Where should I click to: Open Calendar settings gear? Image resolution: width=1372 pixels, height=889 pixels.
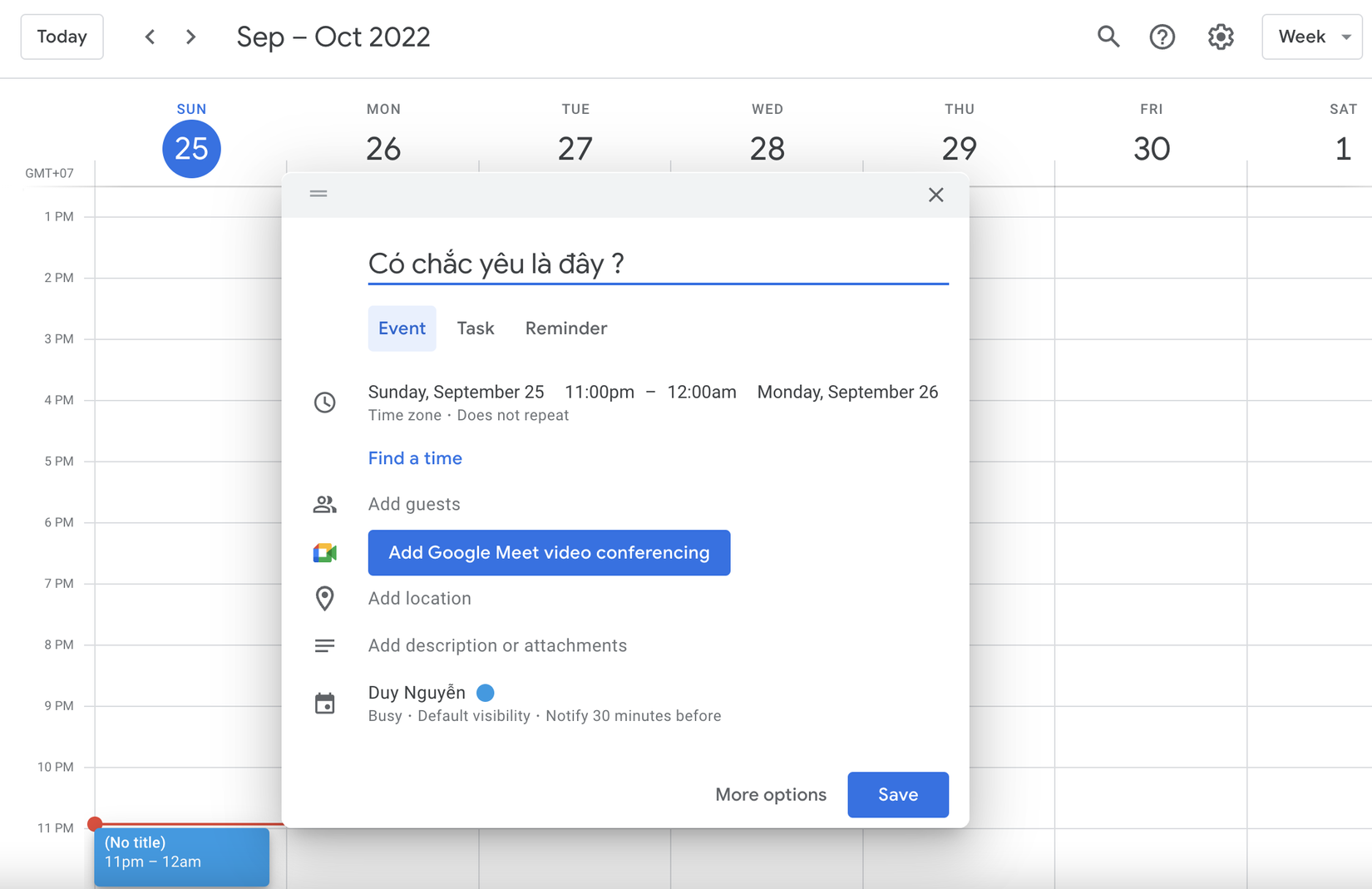[x=1220, y=37]
